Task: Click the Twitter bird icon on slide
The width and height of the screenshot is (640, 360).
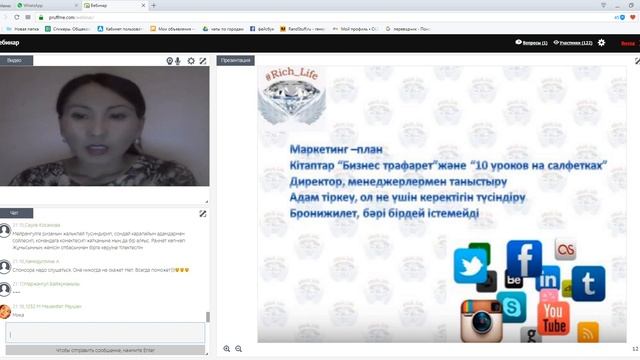Action: pyautogui.click(x=470, y=266)
